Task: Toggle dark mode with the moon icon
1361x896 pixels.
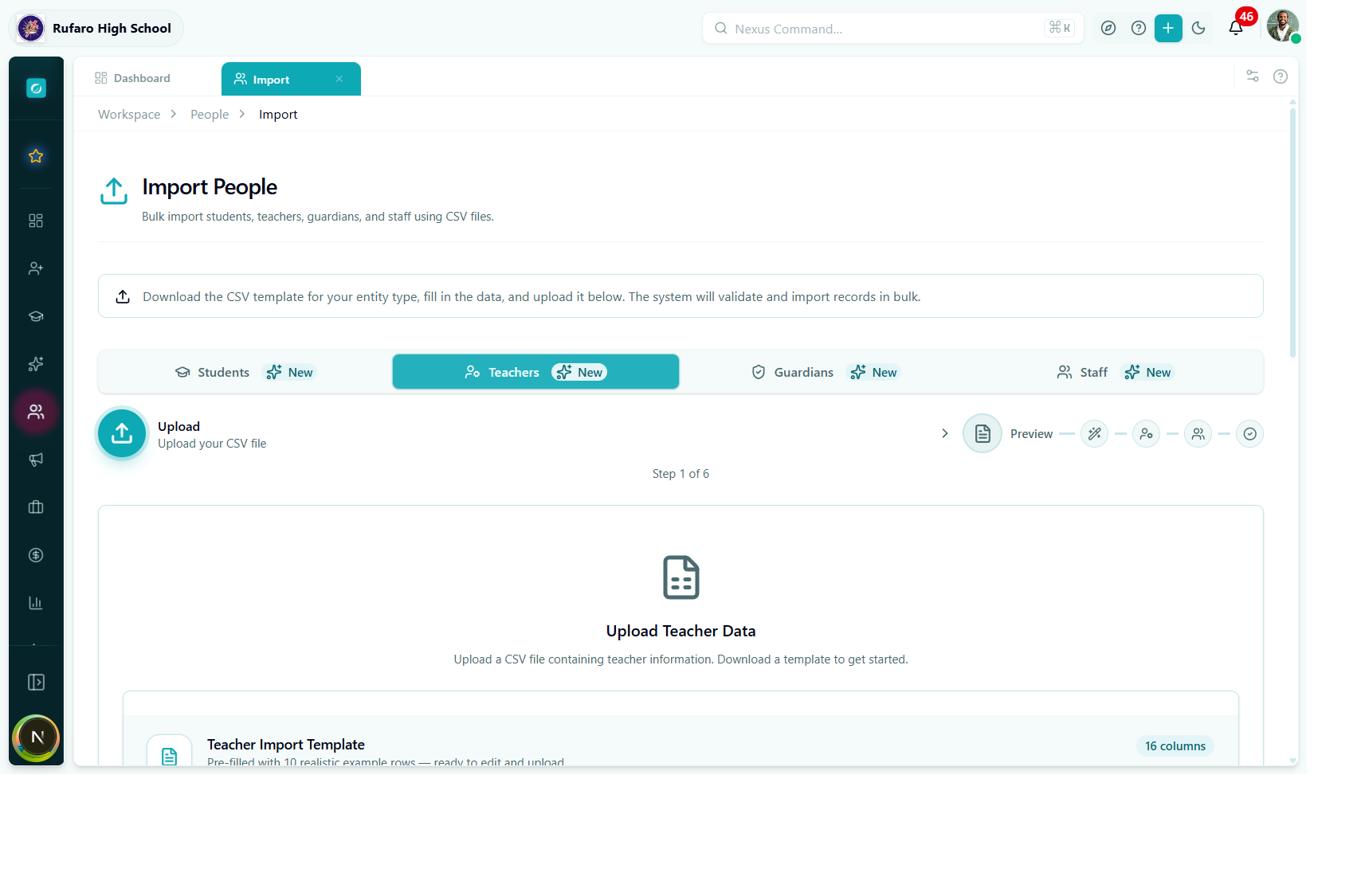Action: point(1198,29)
